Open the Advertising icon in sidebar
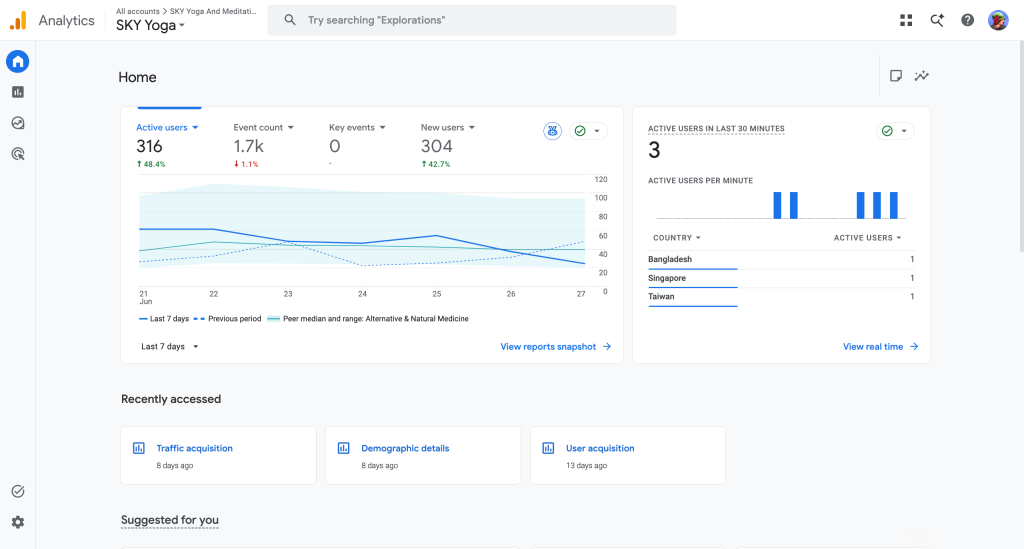 [18, 154]
